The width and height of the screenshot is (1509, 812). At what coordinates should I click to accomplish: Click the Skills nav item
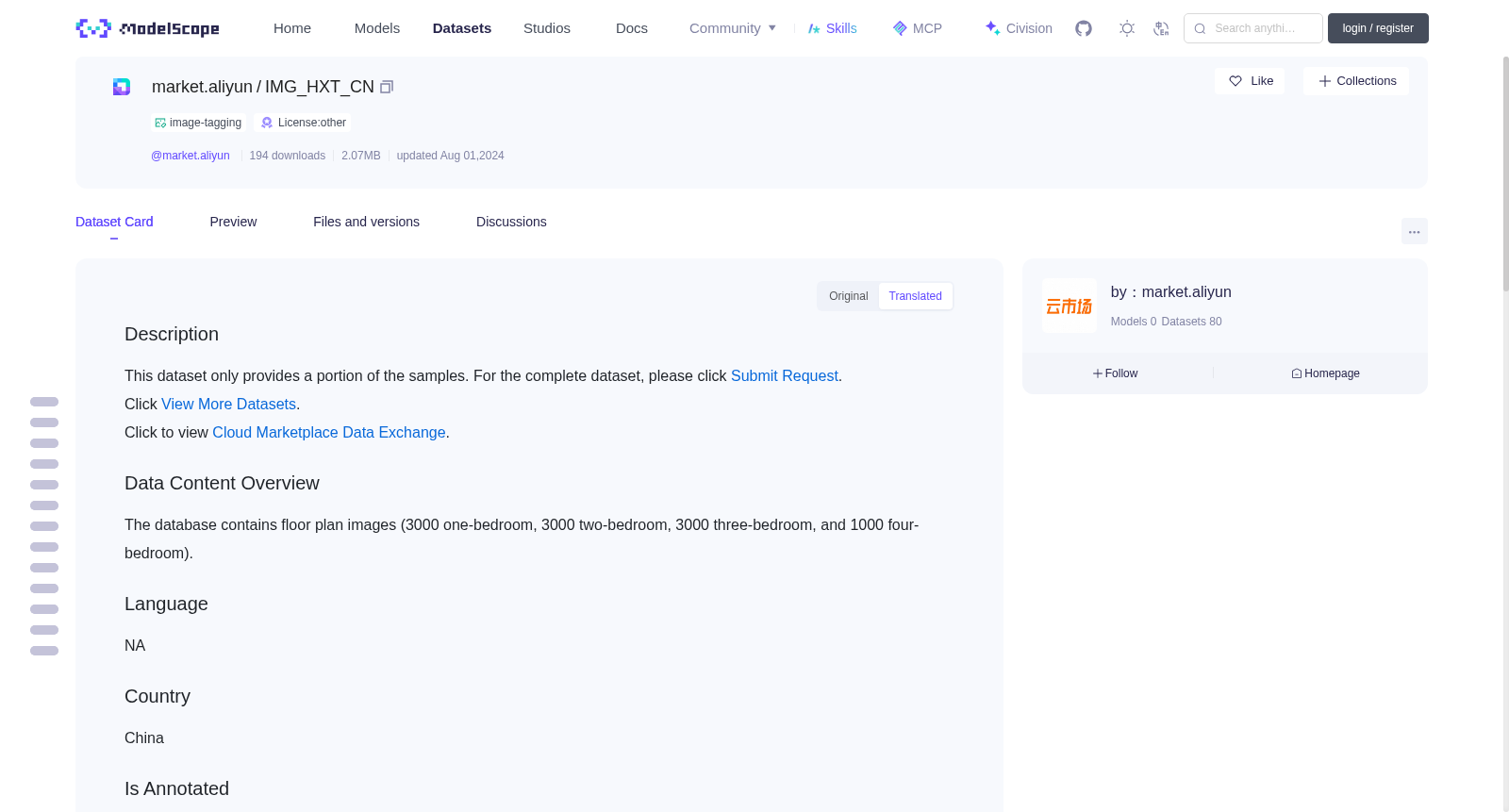tap(833, 28)
